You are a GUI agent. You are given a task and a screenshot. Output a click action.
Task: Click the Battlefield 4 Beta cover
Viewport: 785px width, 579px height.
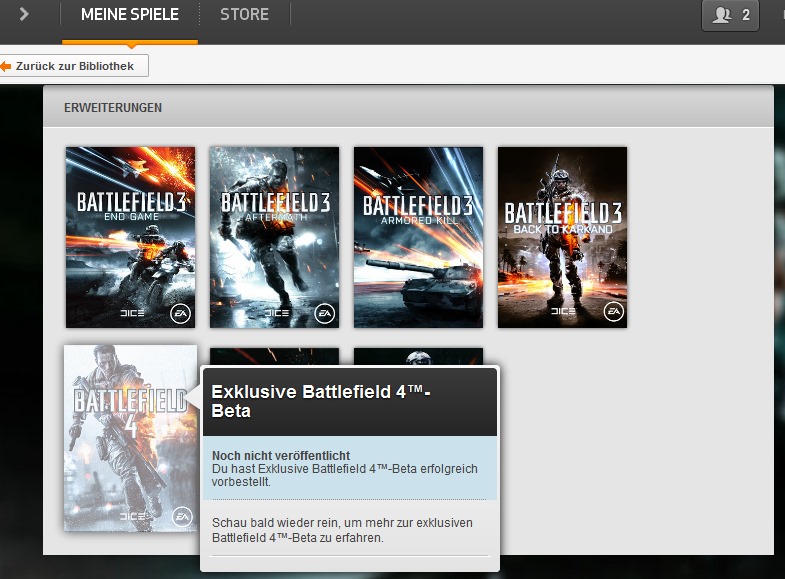(130, 438)
